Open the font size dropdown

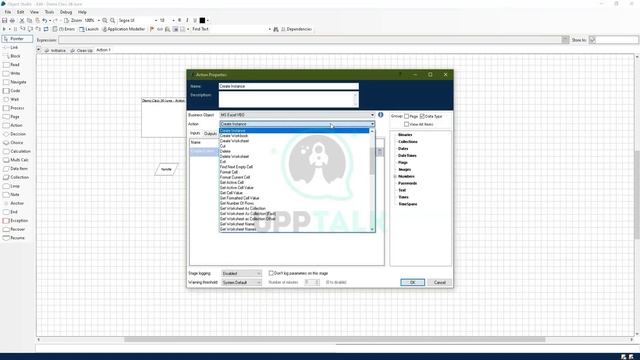tap(173, 20)
